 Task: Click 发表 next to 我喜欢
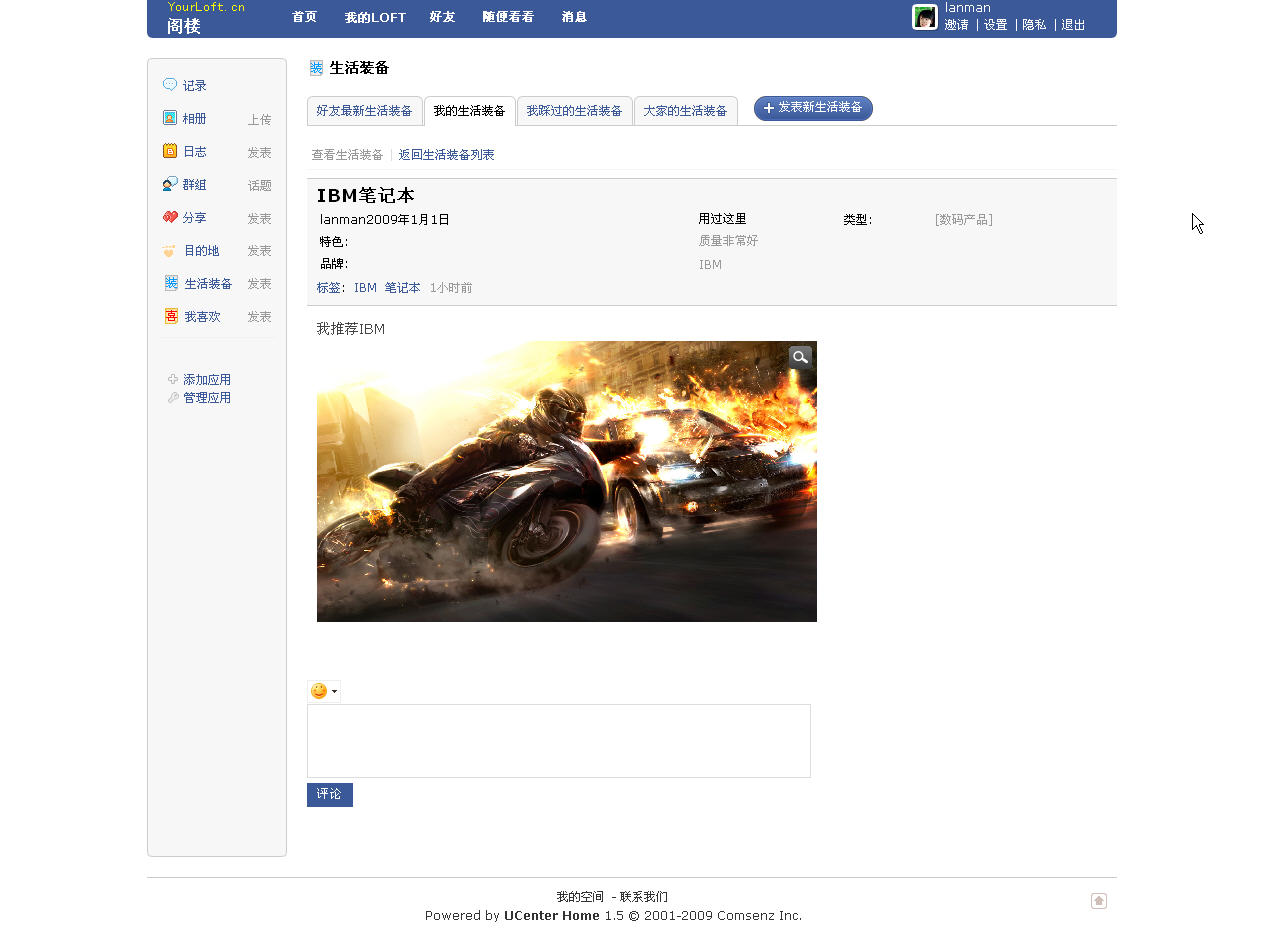pyautogui.click(x=259, y=317)
